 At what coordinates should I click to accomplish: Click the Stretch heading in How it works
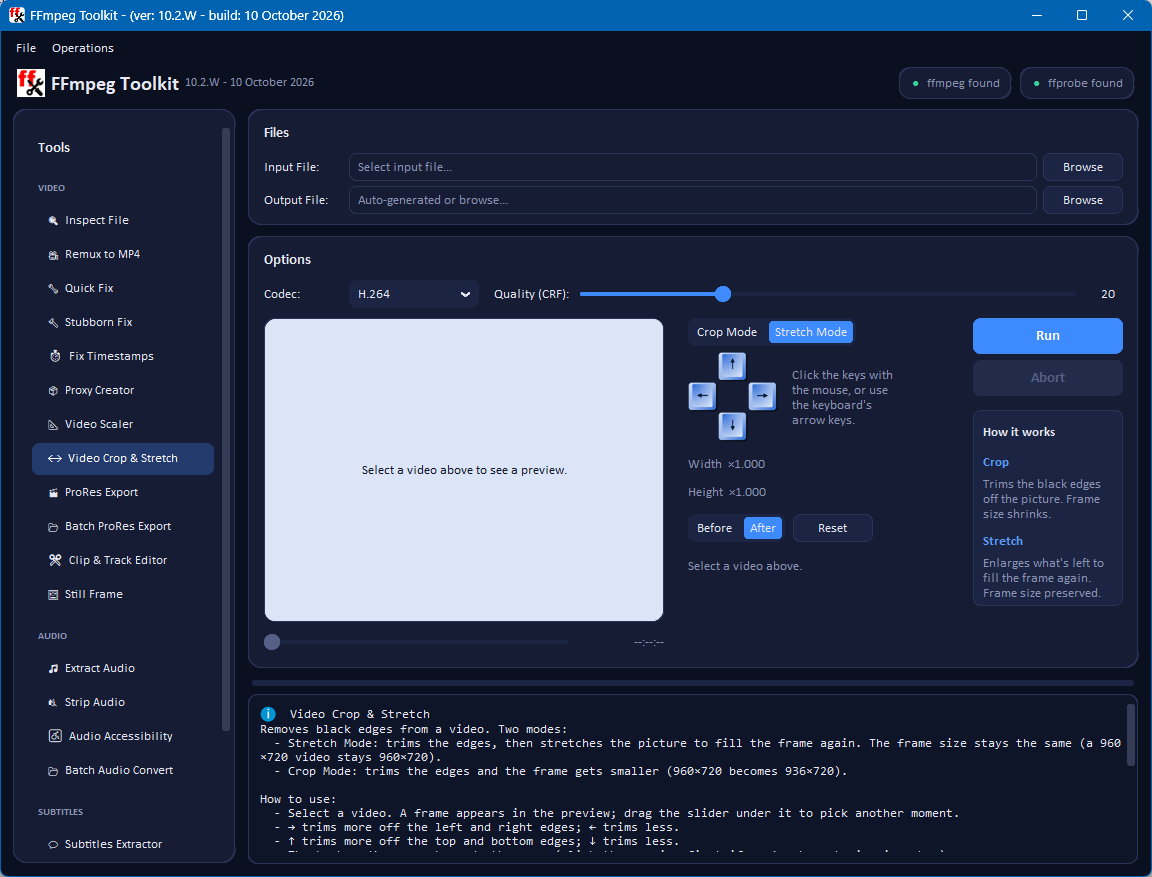point(1002,541)
